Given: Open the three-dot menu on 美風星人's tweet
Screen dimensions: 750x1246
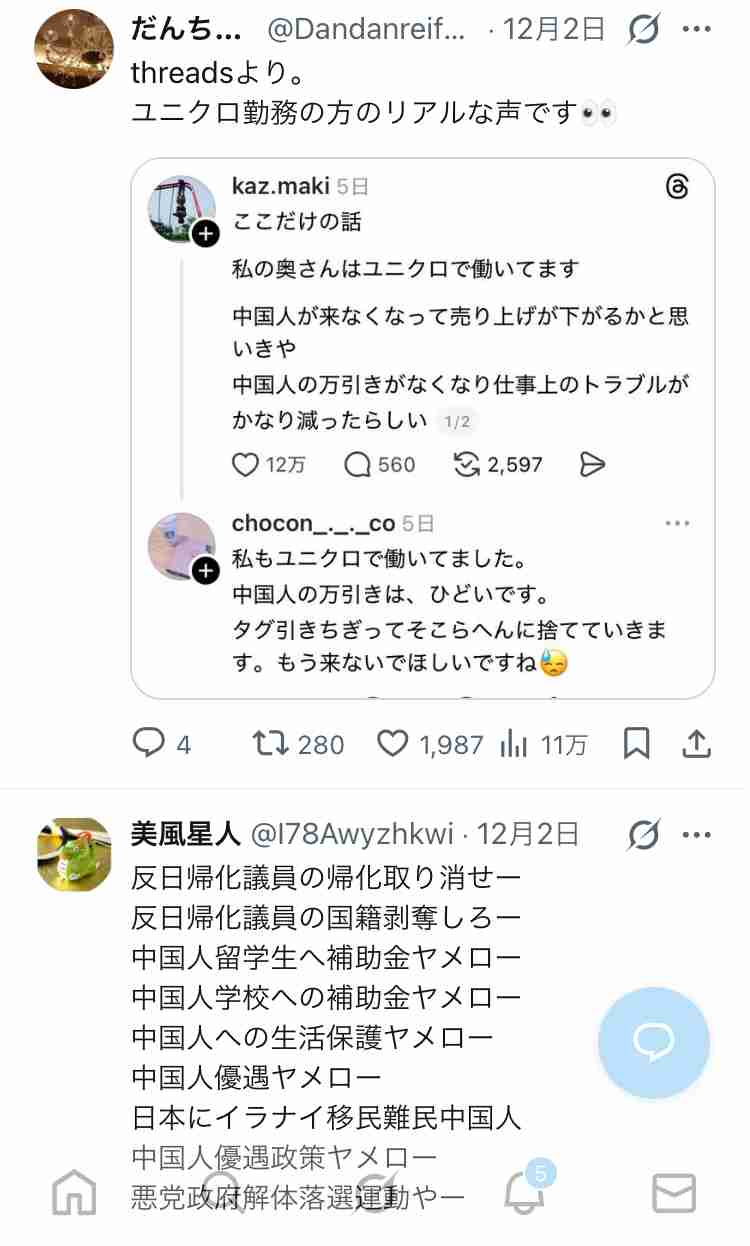Looking at the screenshot, I should click(698, 832).
